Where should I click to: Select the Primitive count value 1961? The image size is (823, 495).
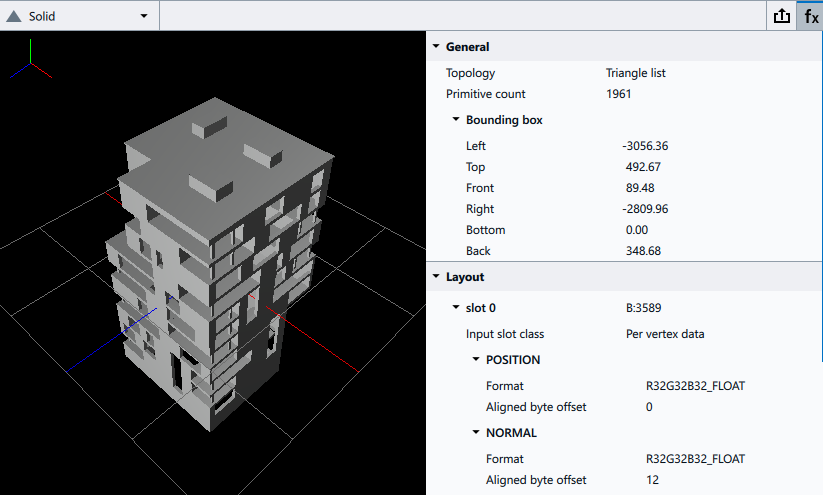(x=618, y=94)
